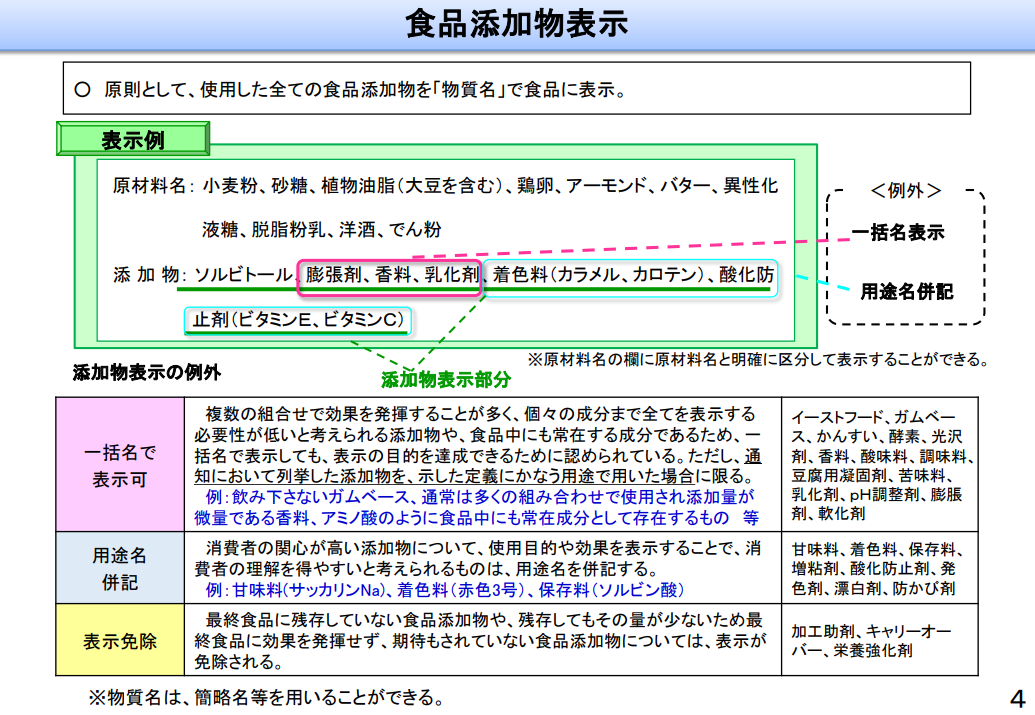Screen dimensions: 1035x715
Task: Click 一括名表示 in the dashed exception box
Action: click(x=897, y=233)
